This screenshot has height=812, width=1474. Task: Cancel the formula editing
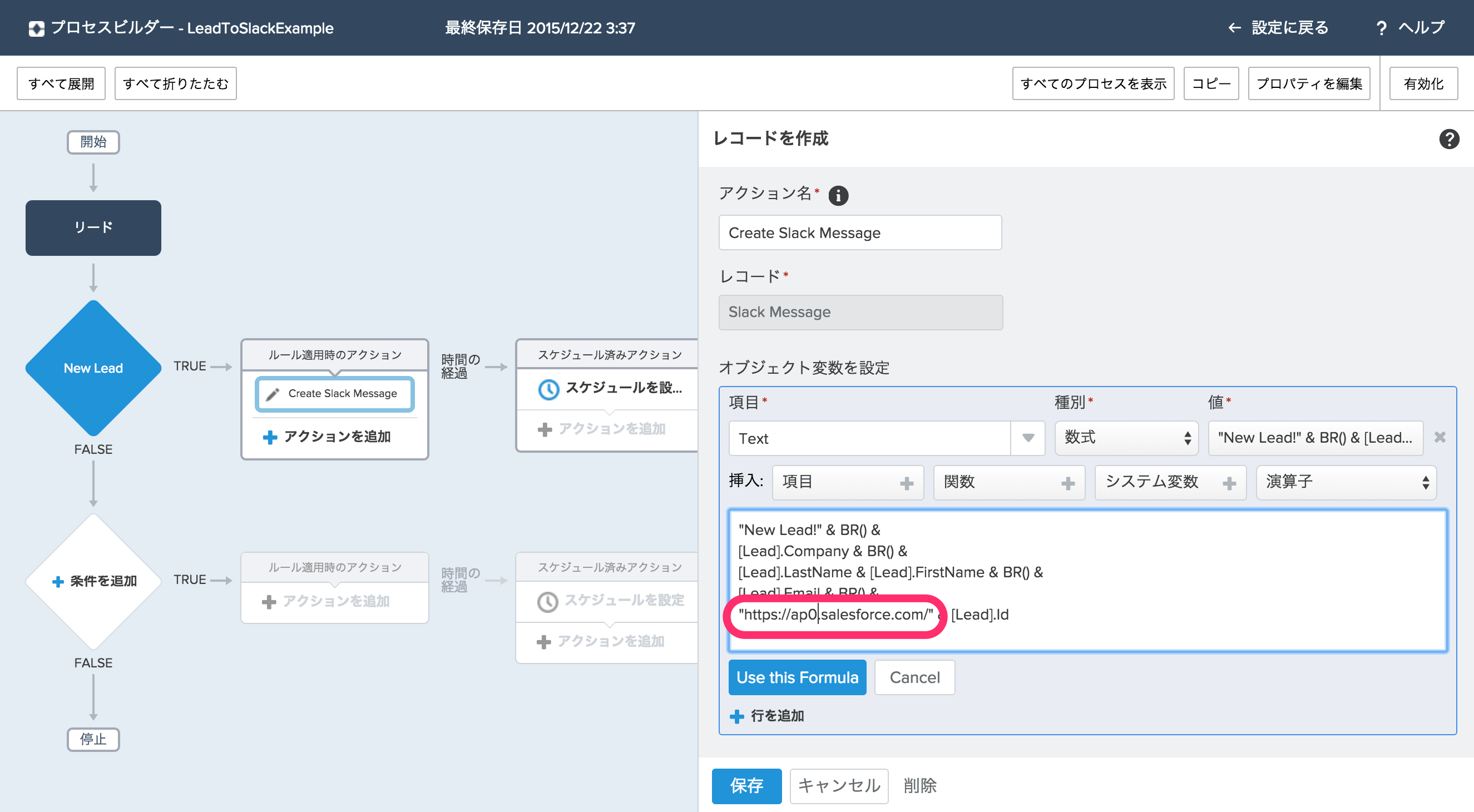914,677
